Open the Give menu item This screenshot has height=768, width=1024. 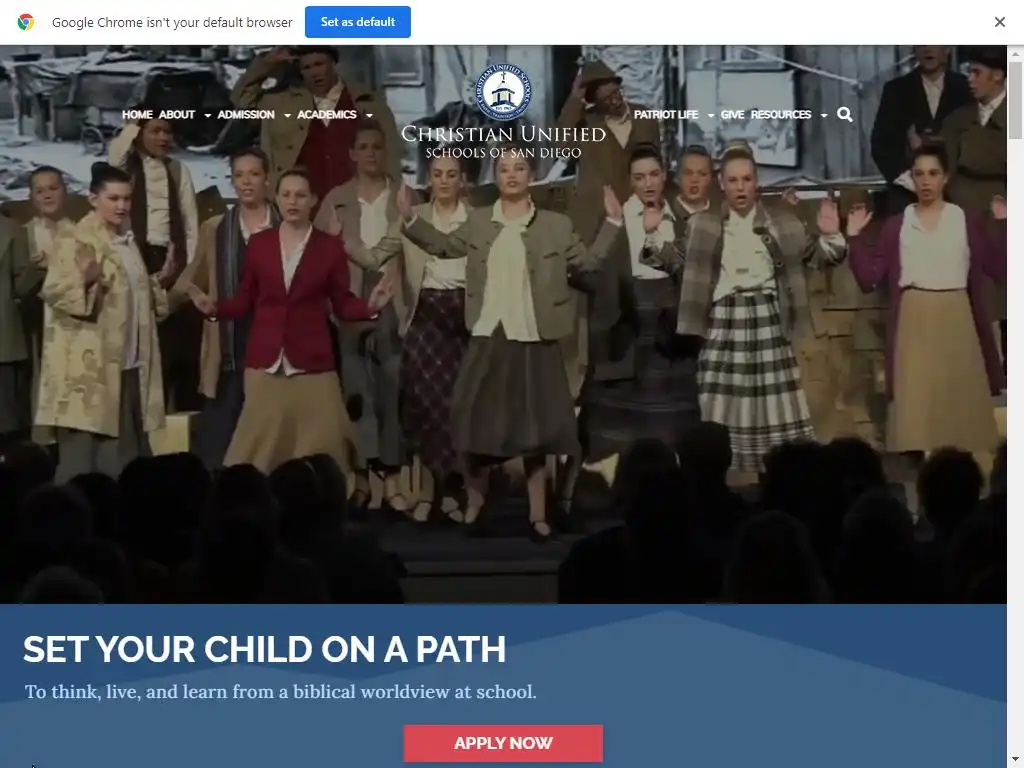[x=732, y=115]
